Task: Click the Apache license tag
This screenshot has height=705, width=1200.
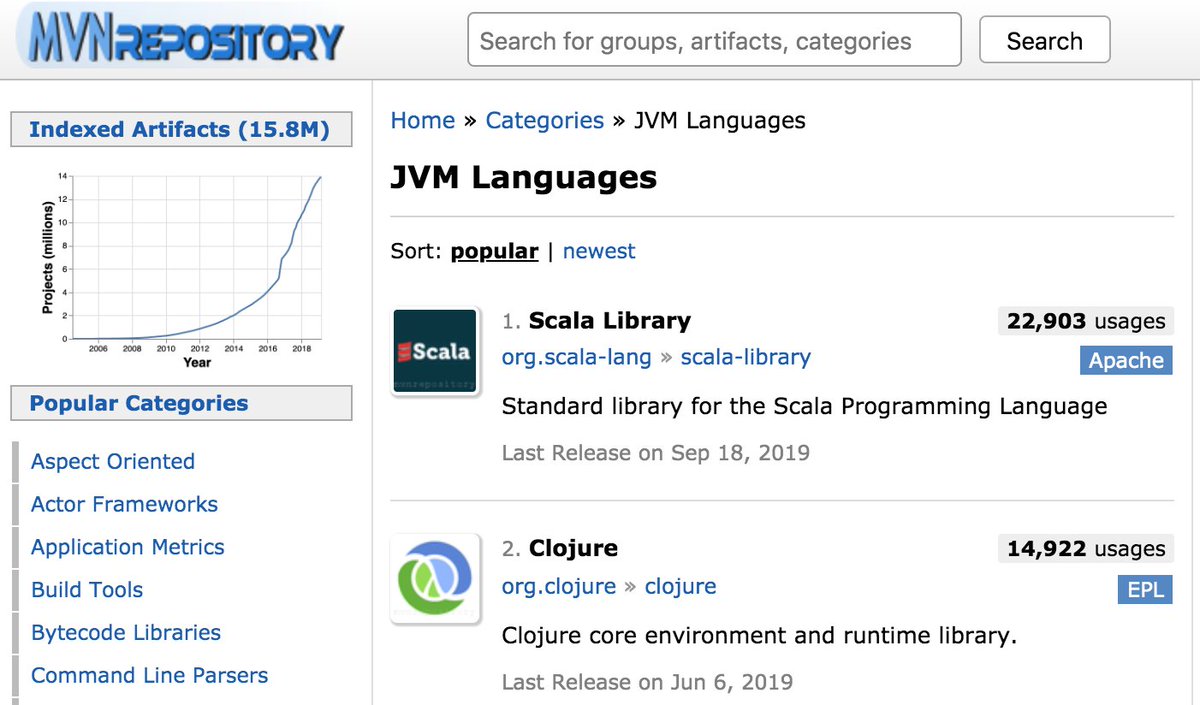Action: click(1126, 361)
